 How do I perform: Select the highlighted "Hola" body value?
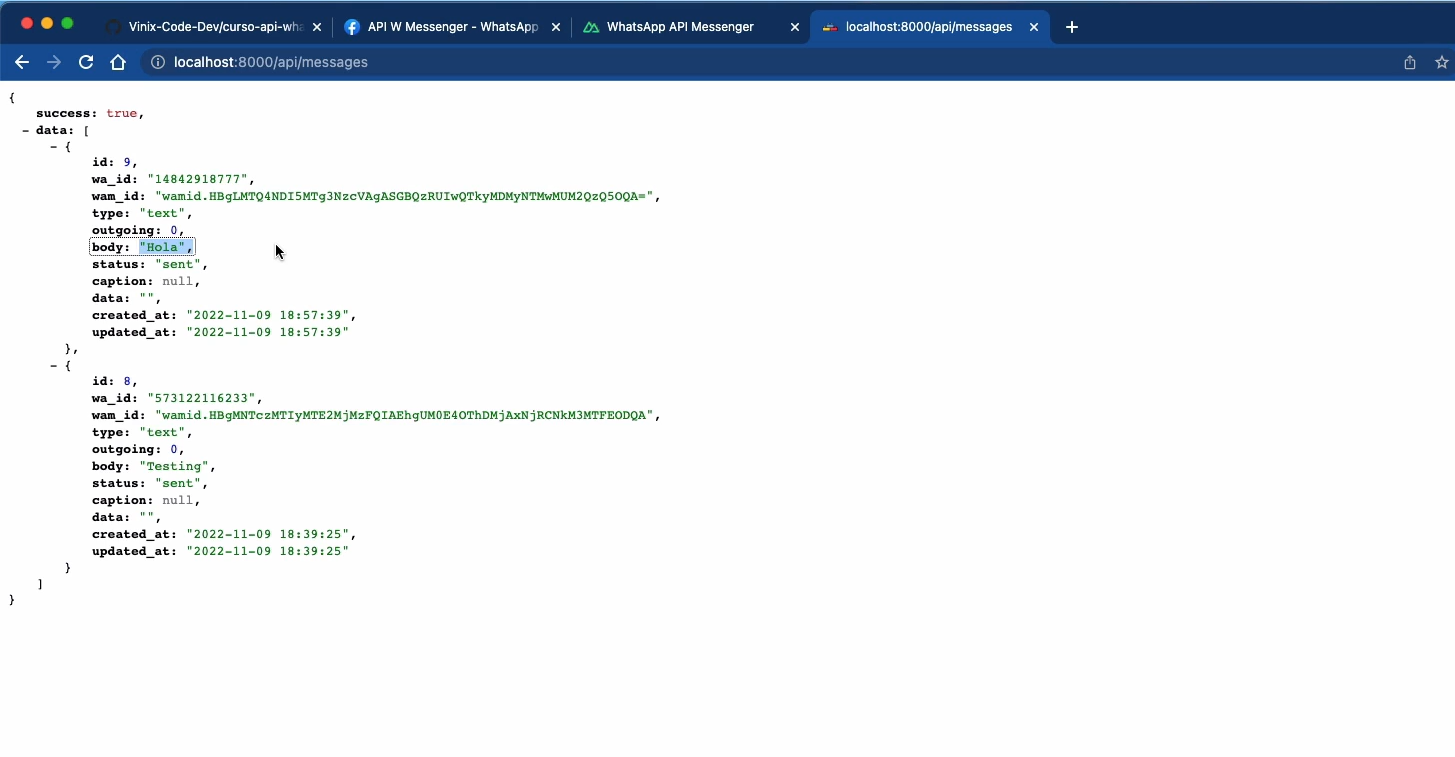point(164,247)
